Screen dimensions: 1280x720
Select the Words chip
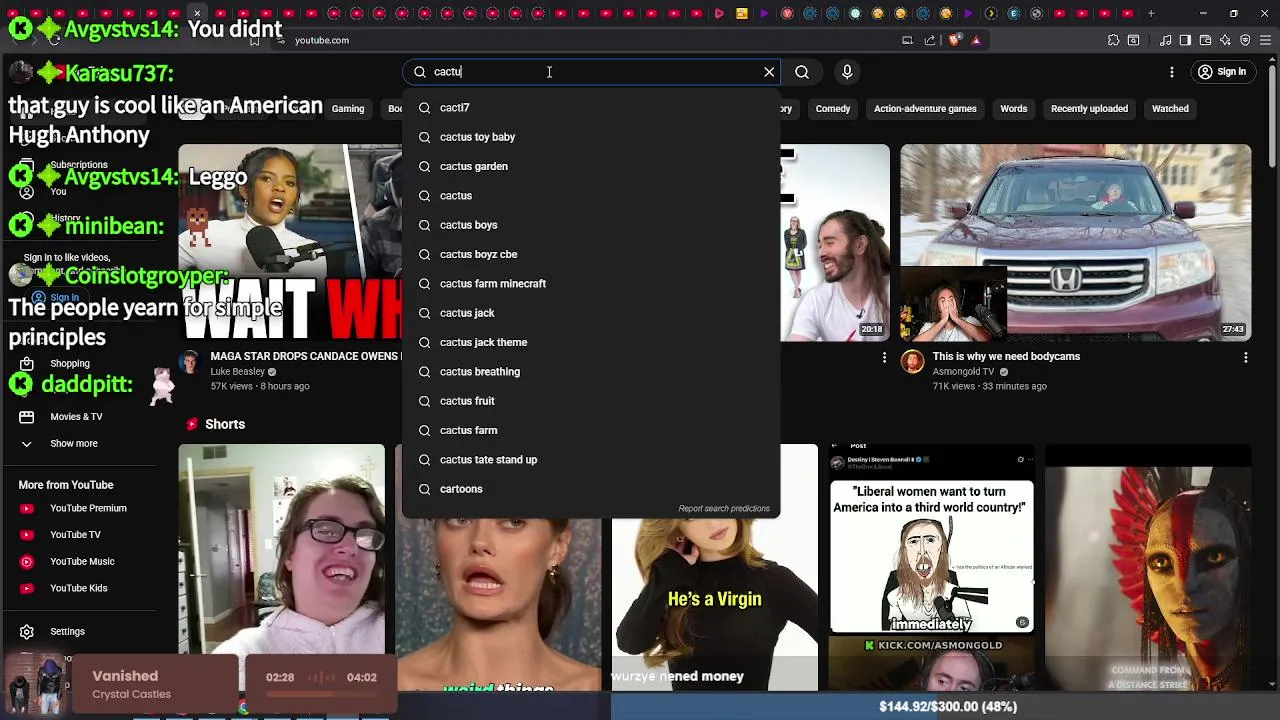point(1013,109)
